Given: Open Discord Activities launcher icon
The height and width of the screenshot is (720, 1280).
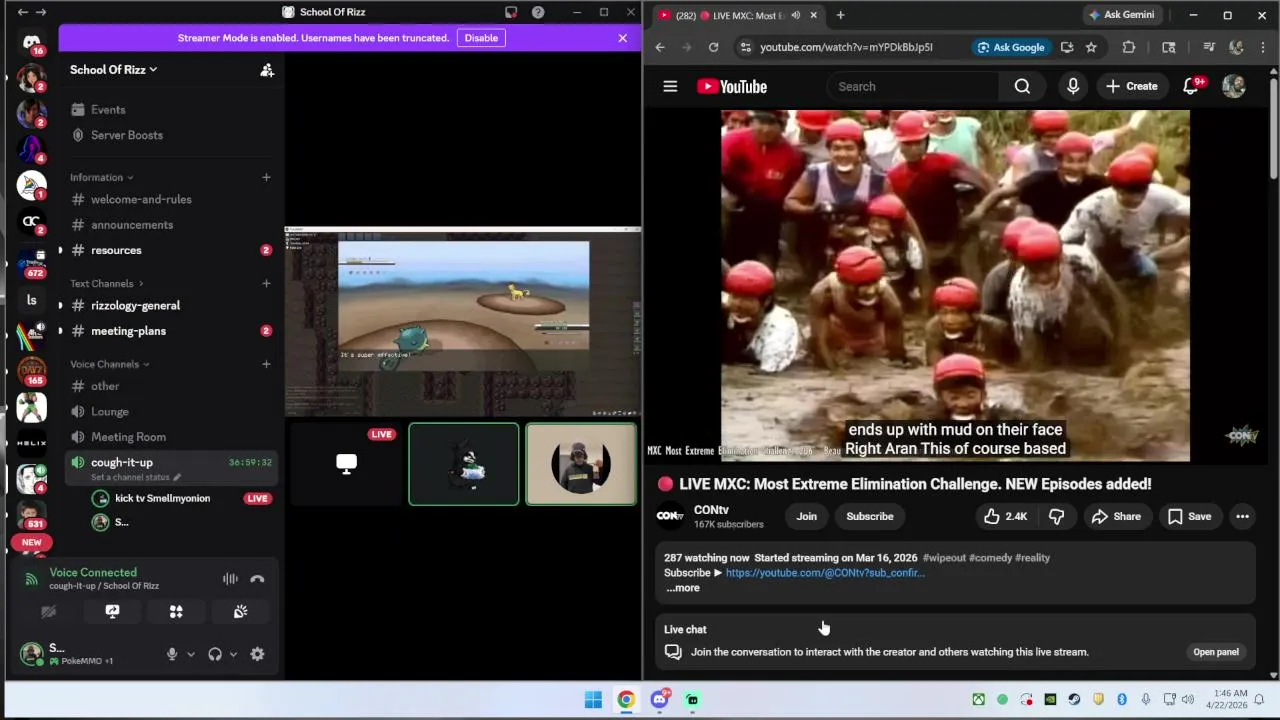Looking at the screenshot, I should point(176,612).
